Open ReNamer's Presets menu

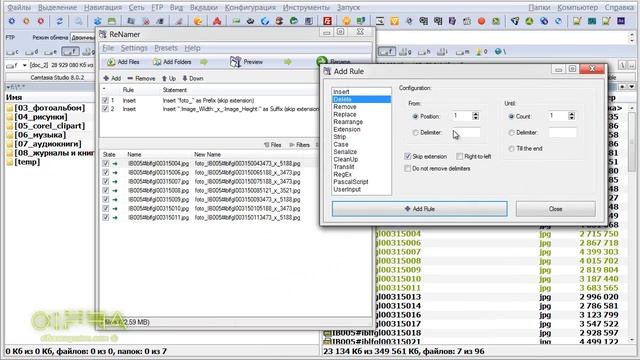click(166, 48)
